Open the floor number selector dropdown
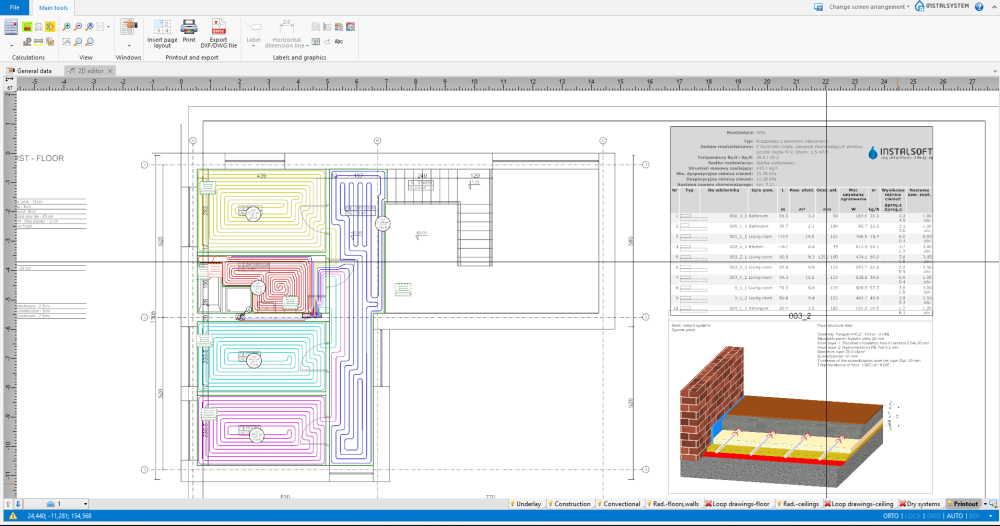The height and width of the screenshot is (526, 1000). click(85, 504)
